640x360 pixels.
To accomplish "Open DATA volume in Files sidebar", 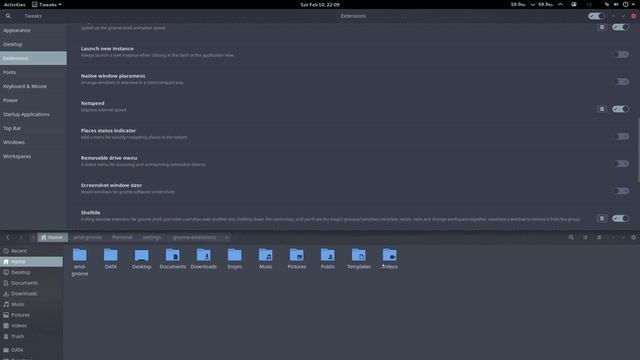I will (31, 350).
